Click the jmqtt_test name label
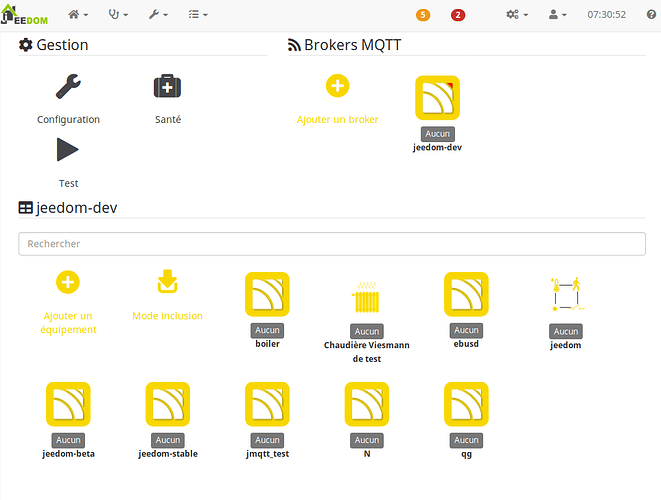The width and height of the screenshot is (661, 500). [x=267, y=454]
